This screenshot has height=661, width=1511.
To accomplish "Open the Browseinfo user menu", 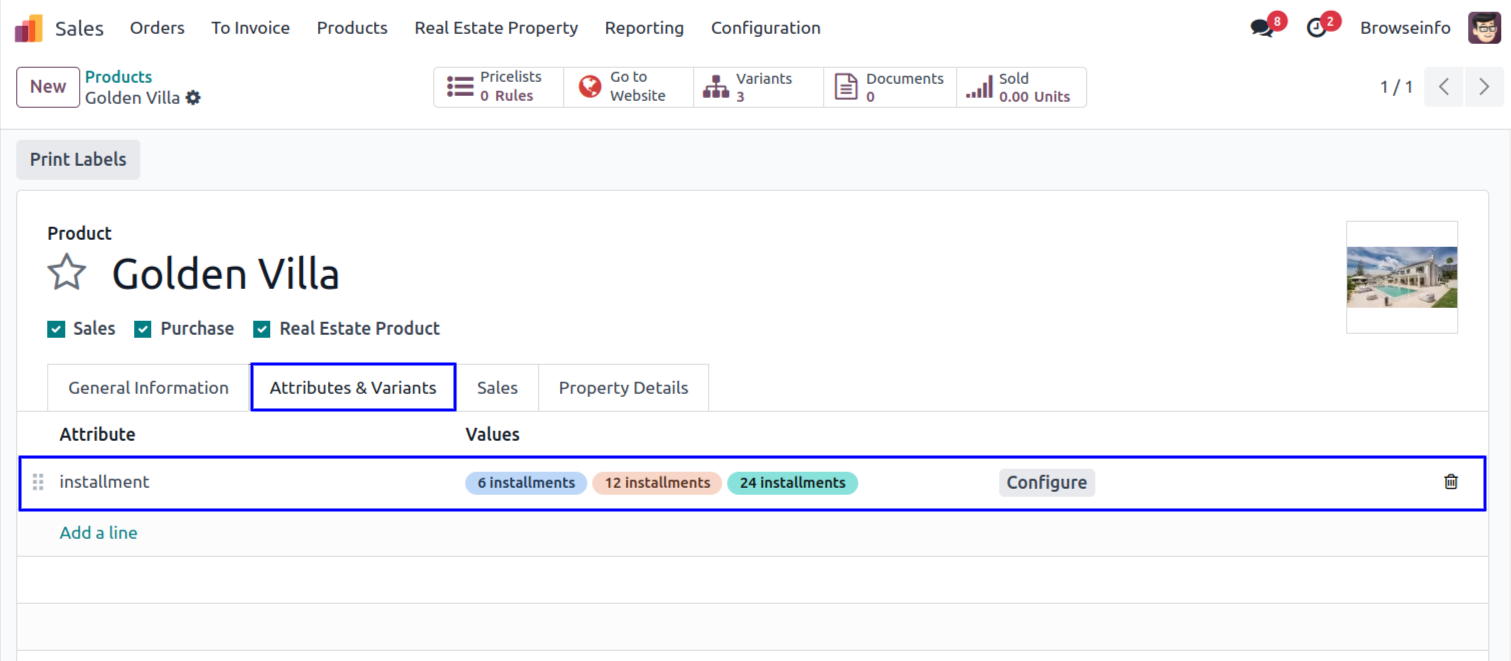I will 1405,28.
